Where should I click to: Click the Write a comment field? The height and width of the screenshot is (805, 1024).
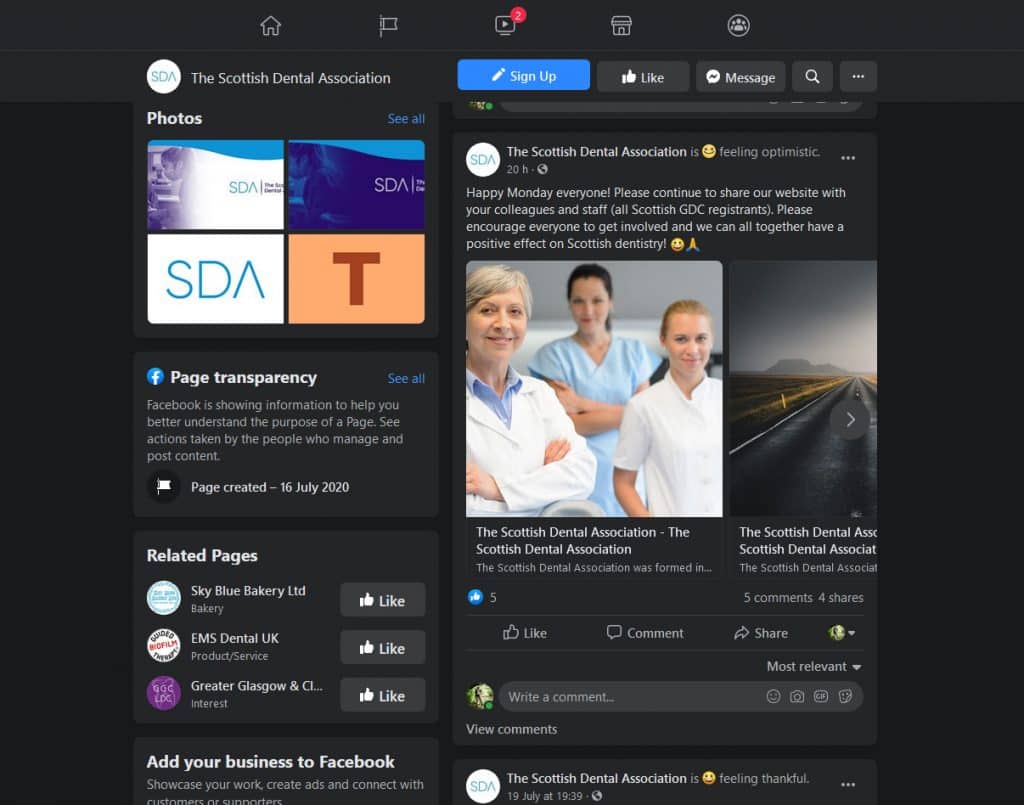681,697
